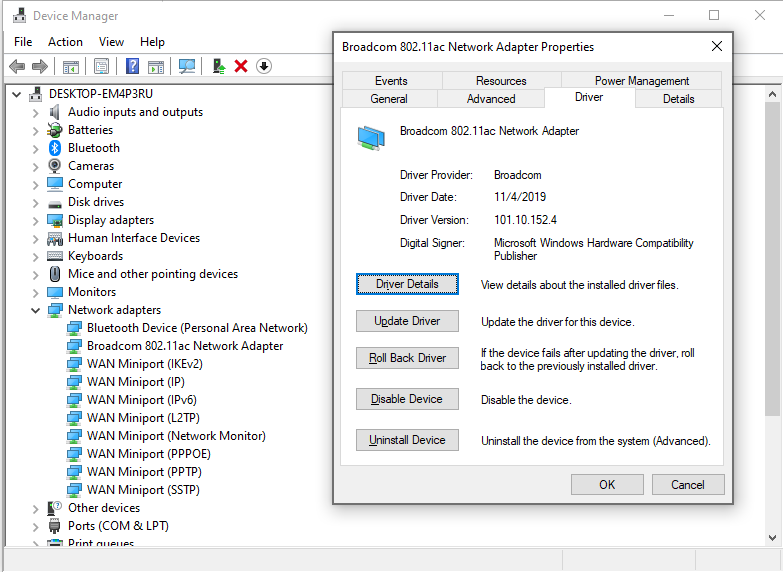Image resolution: width=783 pixels, height=572 pixels.
Task: Switch to the Resources tab
Action: click(x=501, y=80)
